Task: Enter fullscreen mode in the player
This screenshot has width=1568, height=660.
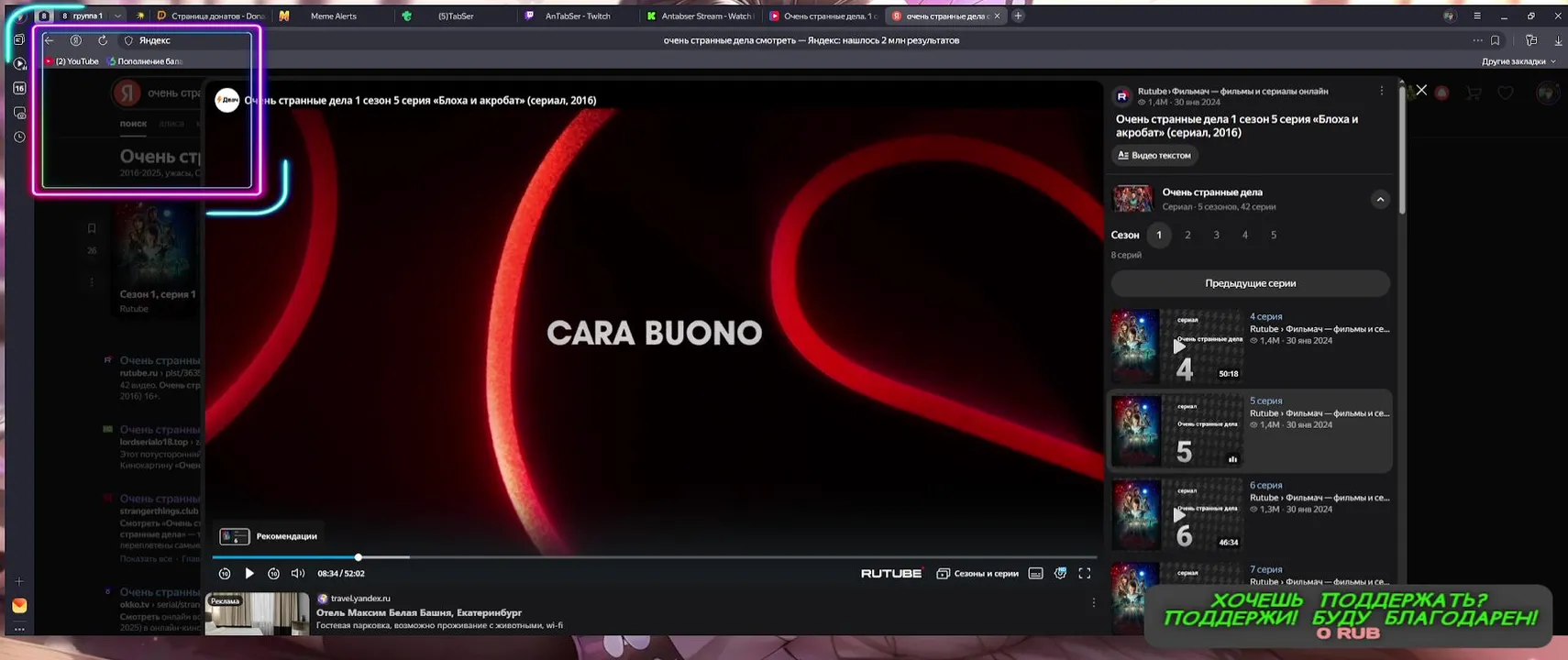Action: (x=1085, y=573)
